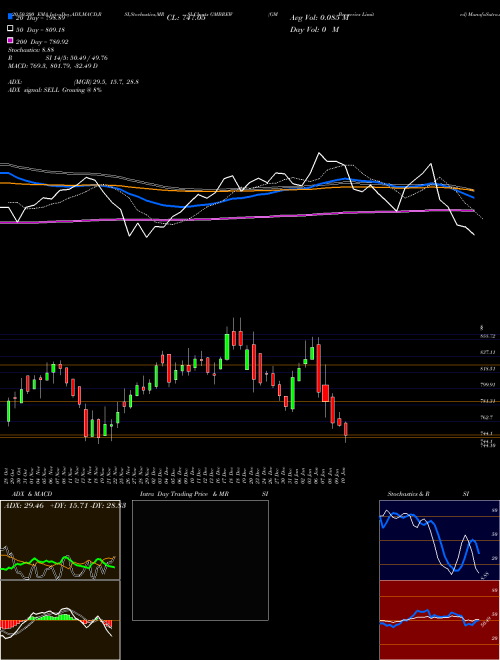Open the red RSI mini chart
This screenshot has width=500, height=660.
pos(439,620)
